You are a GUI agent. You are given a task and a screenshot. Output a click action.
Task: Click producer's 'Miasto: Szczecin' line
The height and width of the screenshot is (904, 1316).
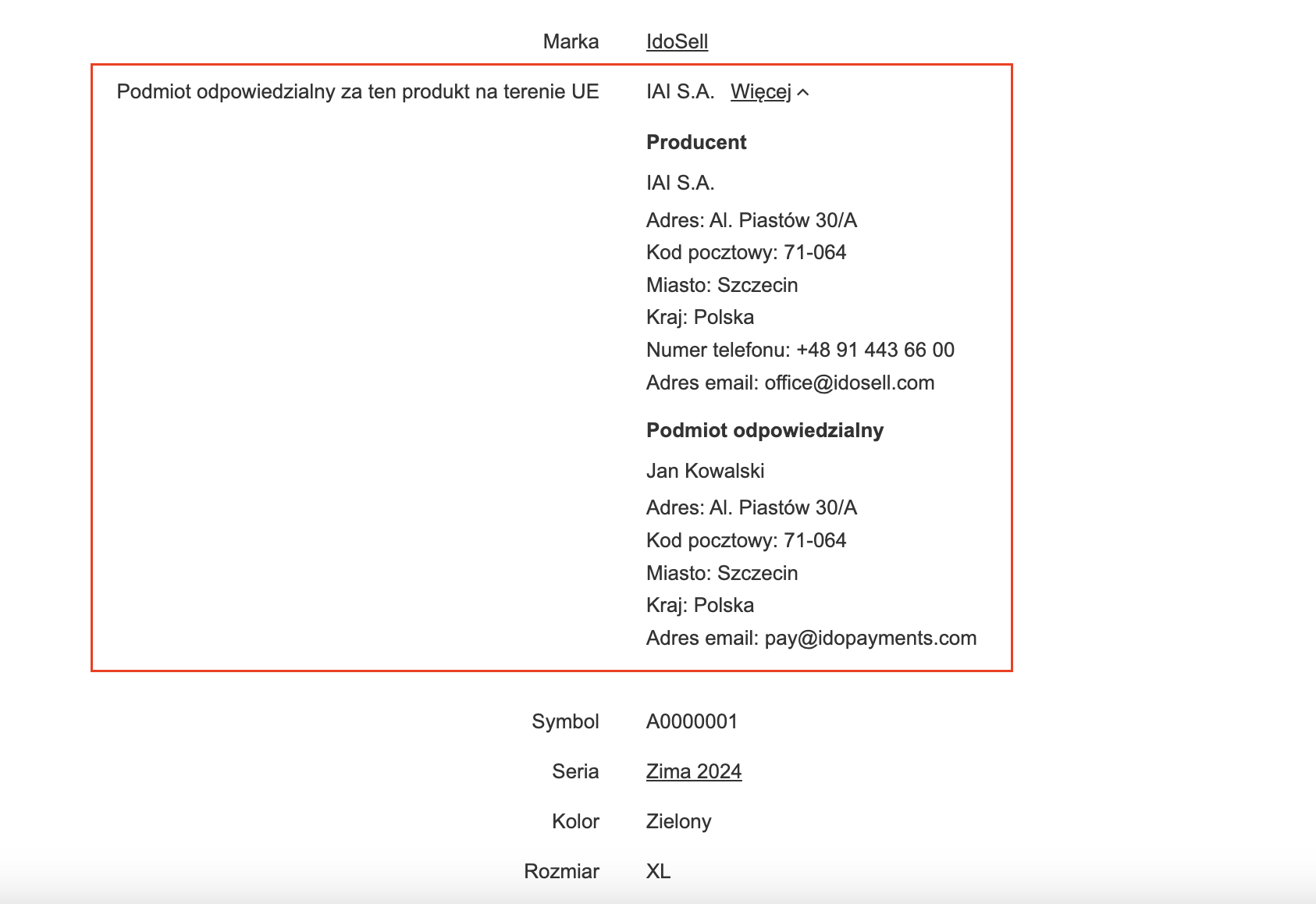pyautogui.click(x=722, y=285)
